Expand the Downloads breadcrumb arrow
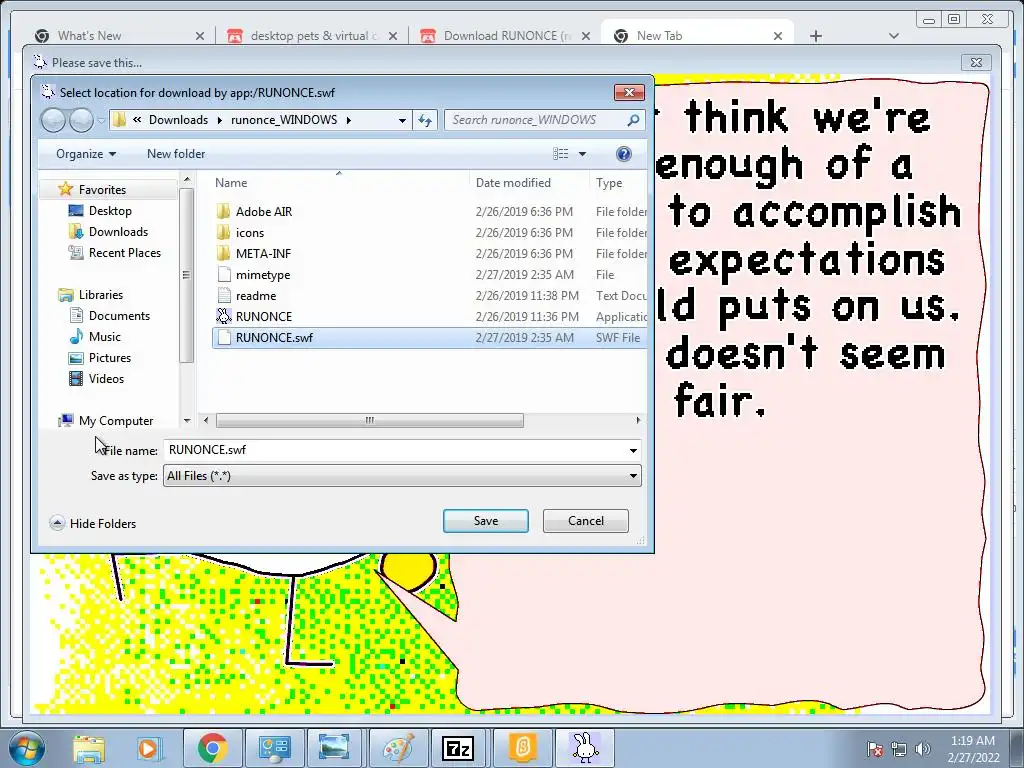The height and width of the screenshot is (768, 1024). pyautogui.click(x=219, y=120)
